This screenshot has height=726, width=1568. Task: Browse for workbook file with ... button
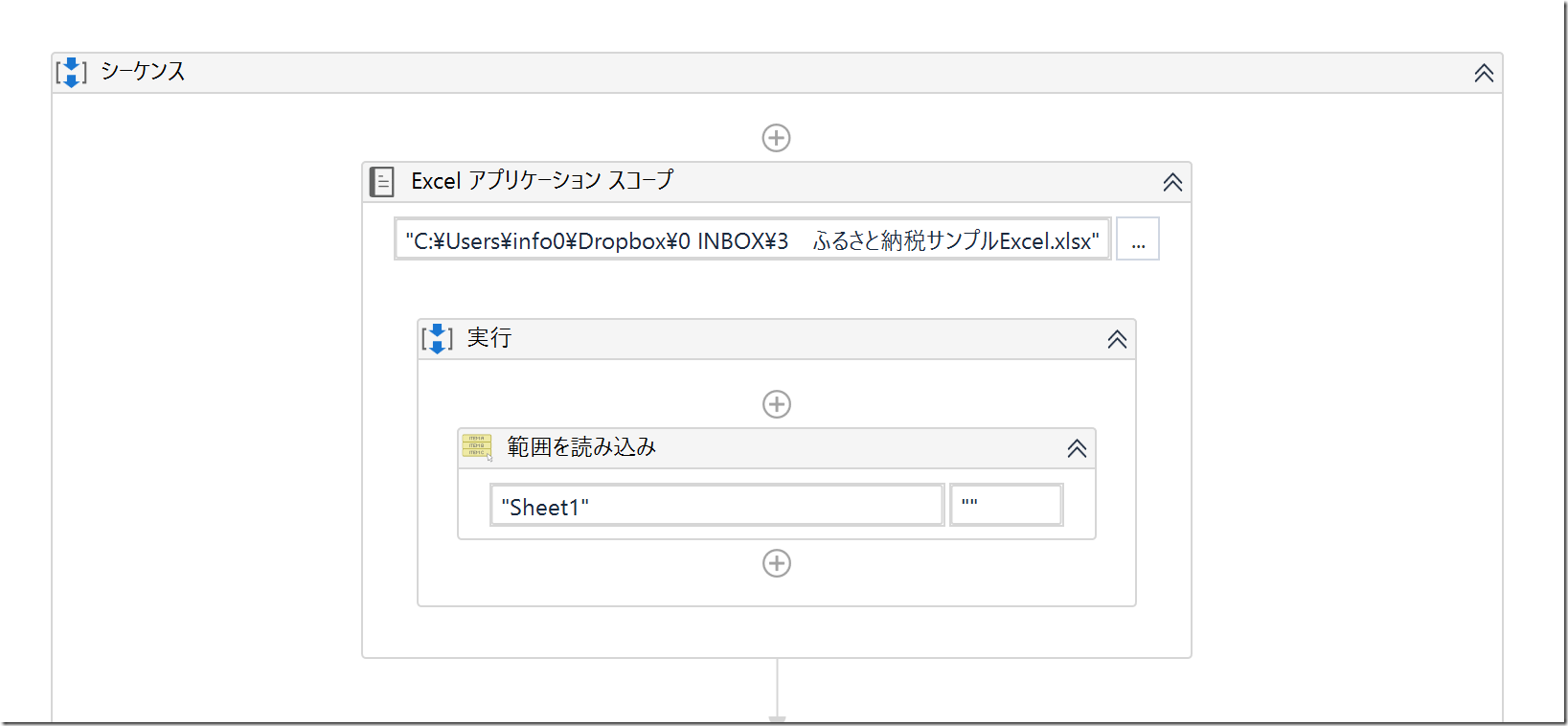pyautogui.click(x=1138, y=238)
